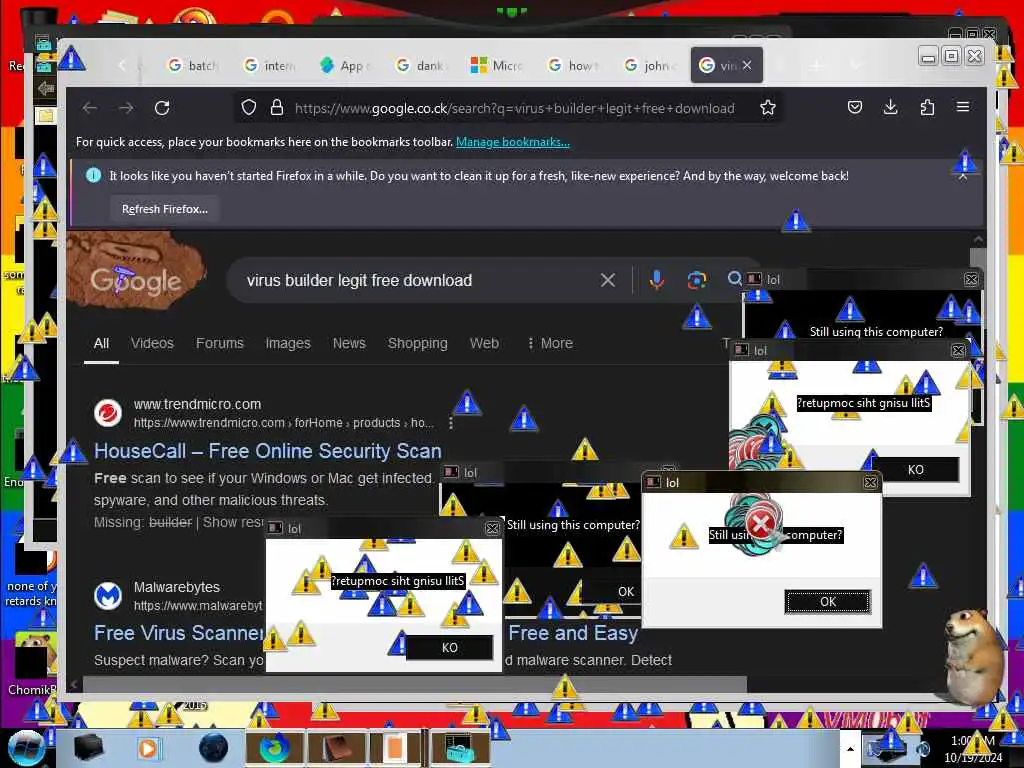Click the Refresh Firefox... button
1024x768 pixels.
click(x=165, y=209)
